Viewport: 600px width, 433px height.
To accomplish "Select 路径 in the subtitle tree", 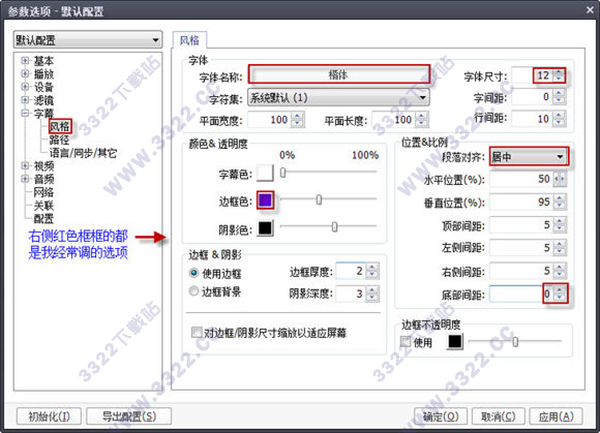I will 59,140.
